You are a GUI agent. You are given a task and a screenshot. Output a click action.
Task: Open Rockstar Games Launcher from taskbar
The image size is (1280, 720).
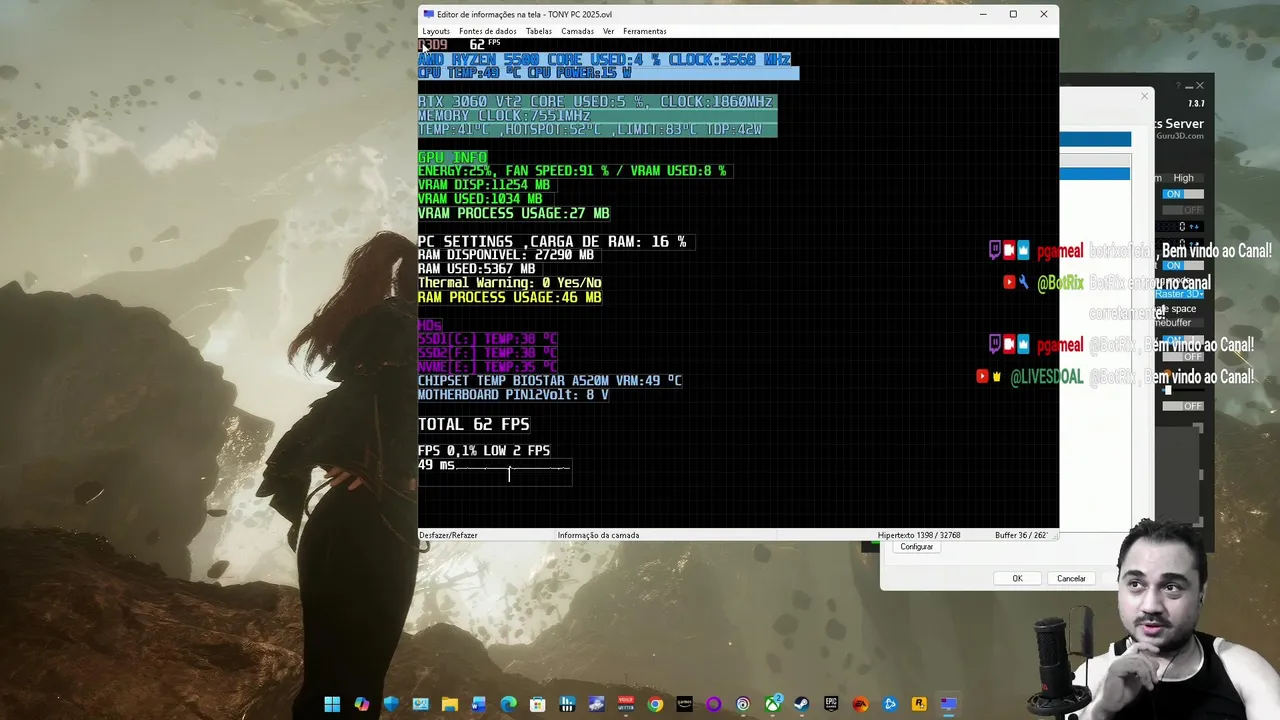[919, 704]
